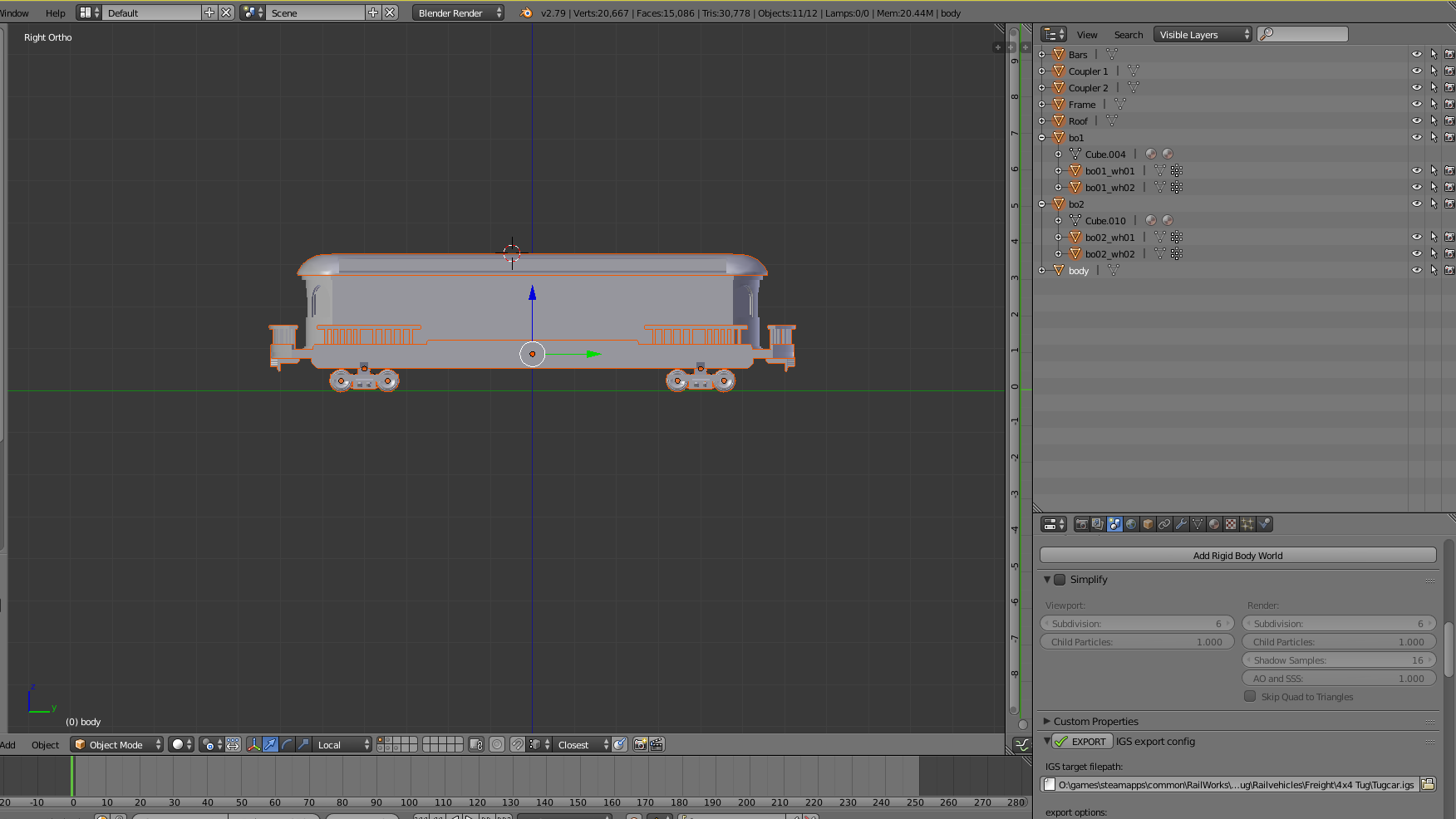Click the OpenGL render image camera icon

tap(640, 744)
